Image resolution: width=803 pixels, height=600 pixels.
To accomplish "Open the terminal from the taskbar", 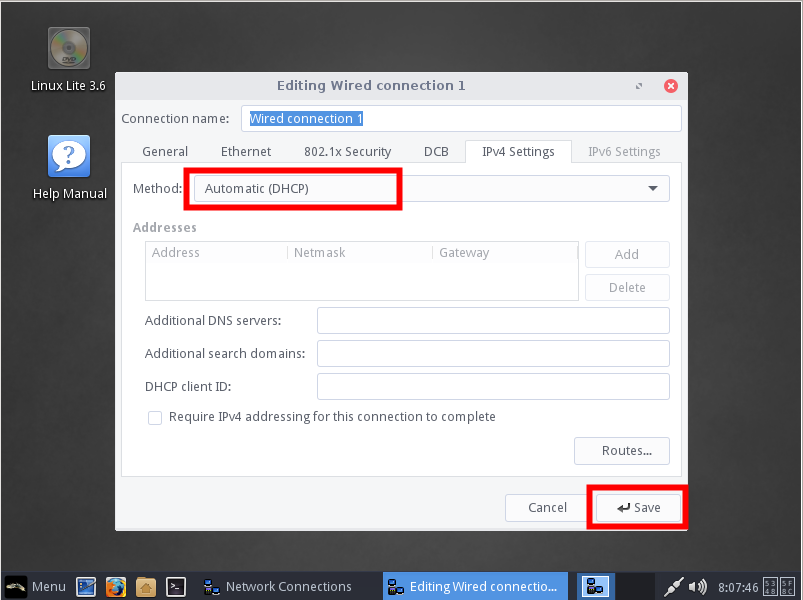I will coord(175,587).
